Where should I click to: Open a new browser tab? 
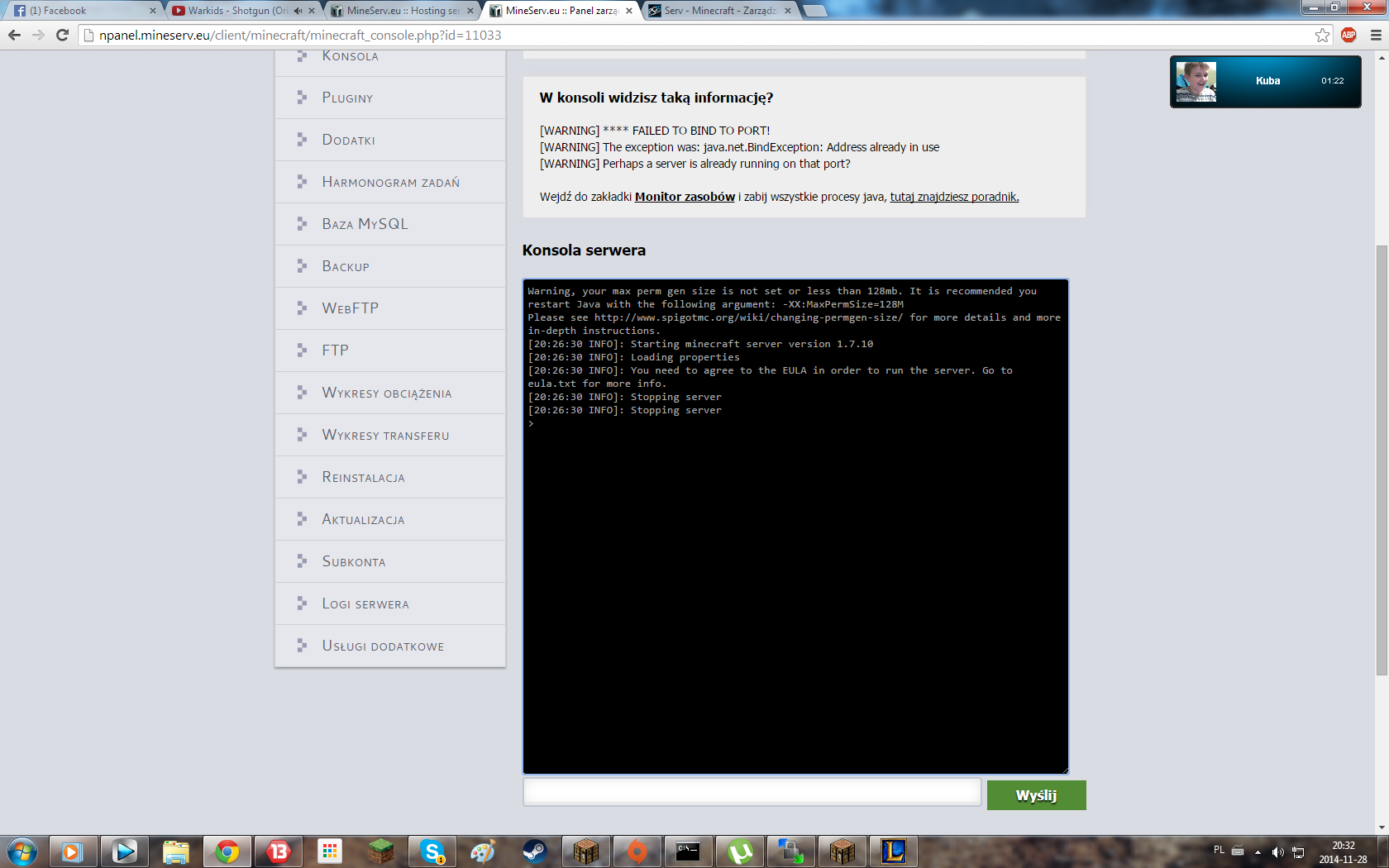point(815,11)
